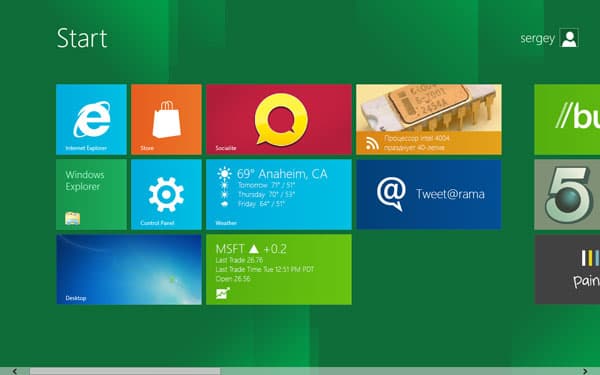This screenshot has width=600, height=375.
Task: Click the RSS feed icon on news tile
Action: coord(372,143)
